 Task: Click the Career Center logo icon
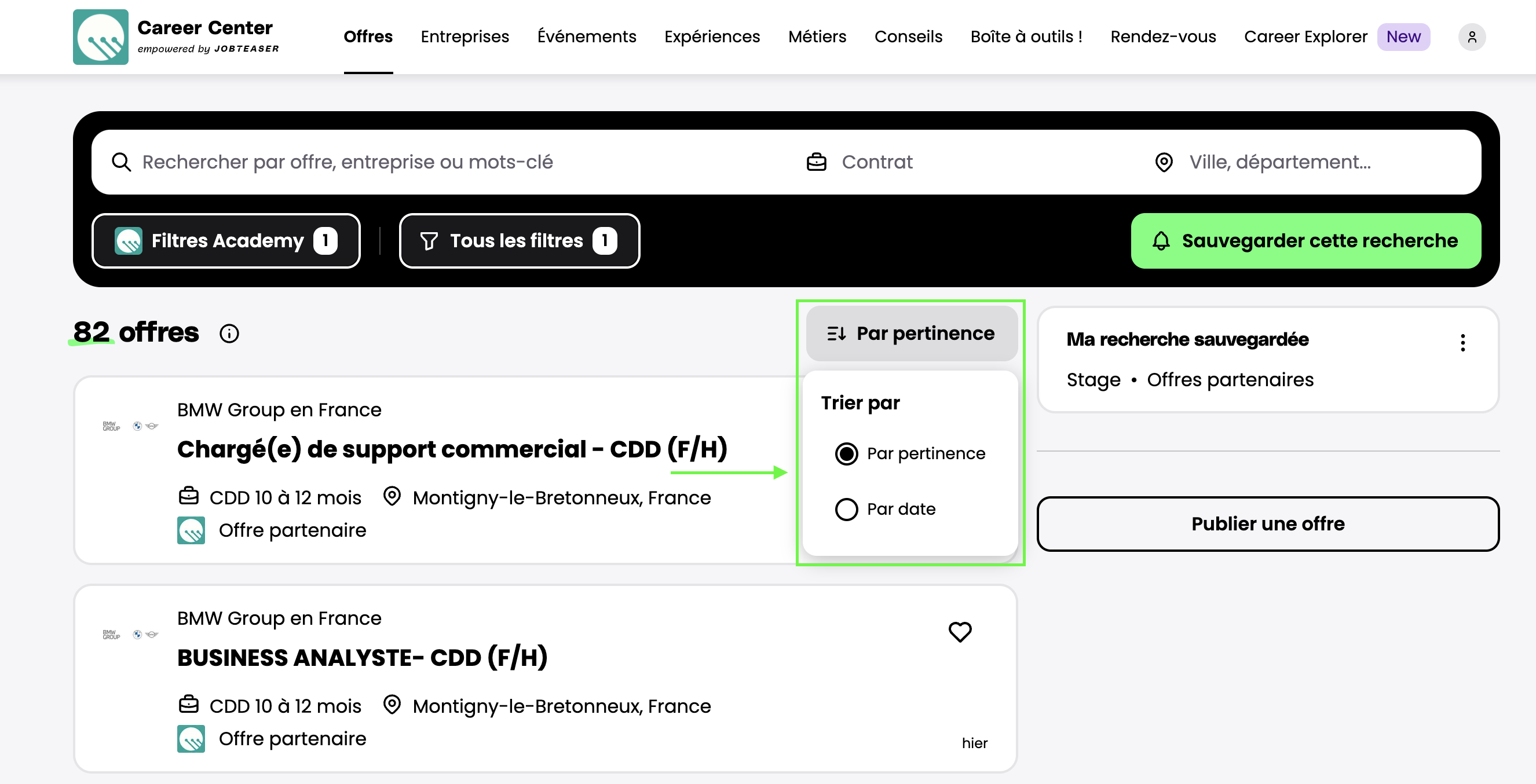(100, 37)
